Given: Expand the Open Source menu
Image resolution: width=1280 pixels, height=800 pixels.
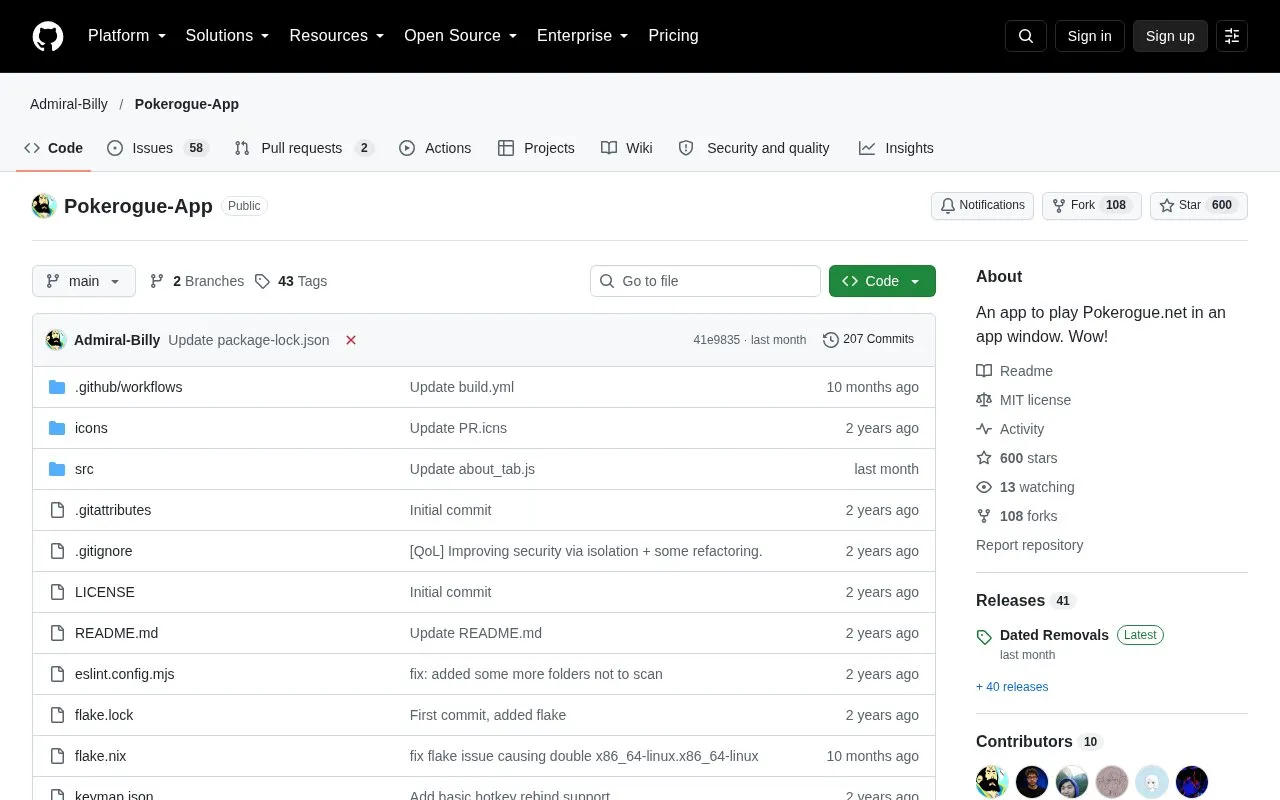Looking at the screenshot, I should click(x=461, y=36).
